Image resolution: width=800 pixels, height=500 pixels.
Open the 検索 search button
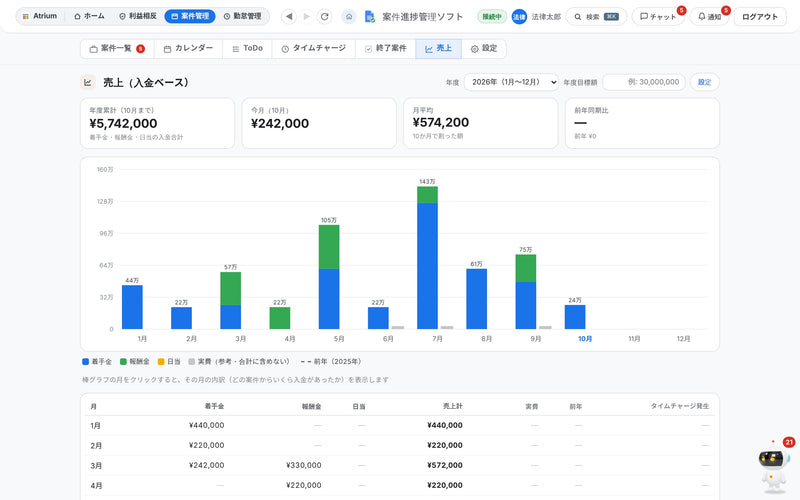coord(596,17)
